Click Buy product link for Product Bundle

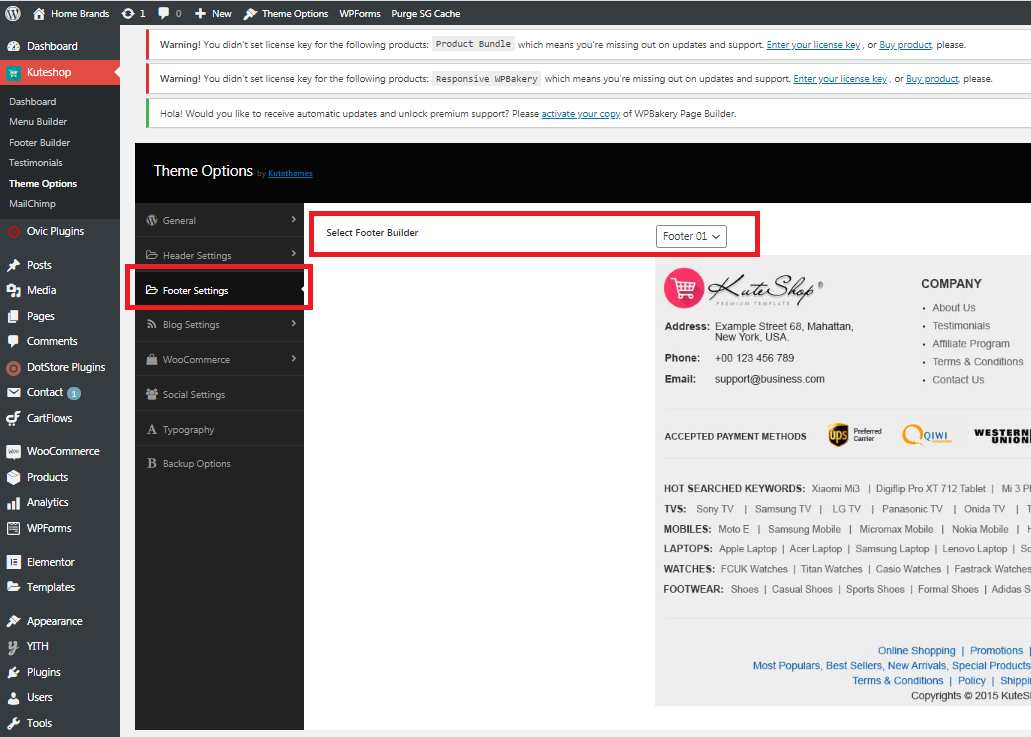[x=905, y=45]
